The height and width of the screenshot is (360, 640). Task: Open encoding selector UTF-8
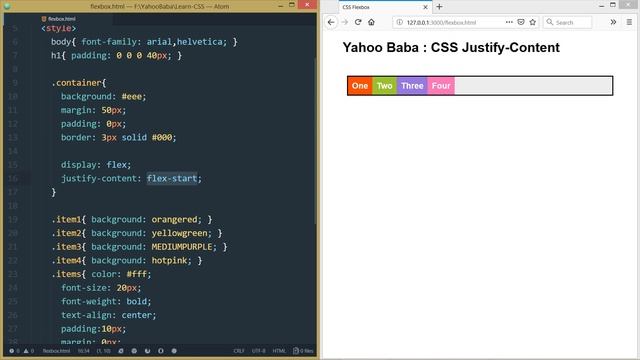(258, 351)
